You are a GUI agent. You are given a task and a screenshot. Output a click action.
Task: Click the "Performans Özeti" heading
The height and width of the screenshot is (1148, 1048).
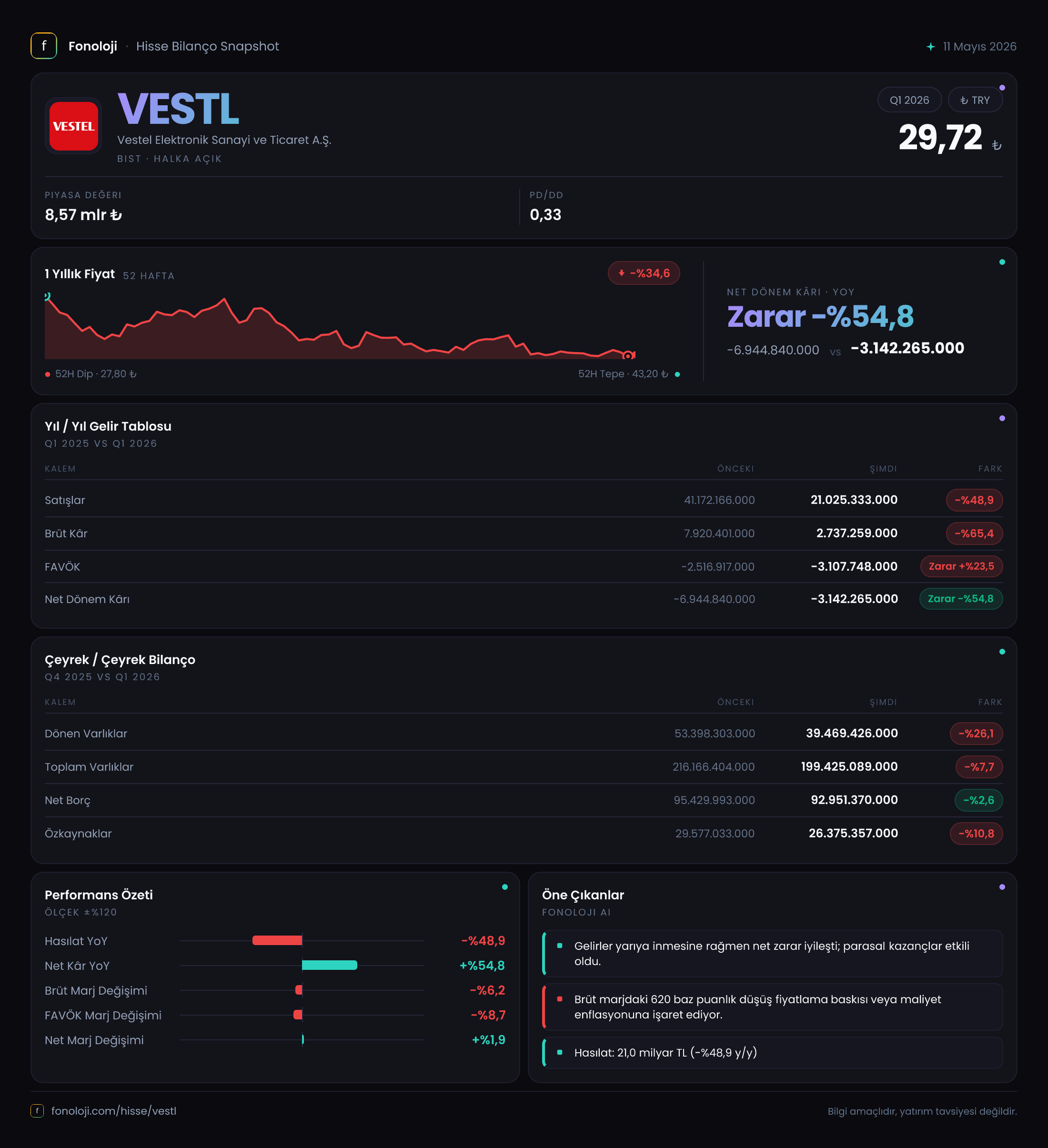click(99, 895)
